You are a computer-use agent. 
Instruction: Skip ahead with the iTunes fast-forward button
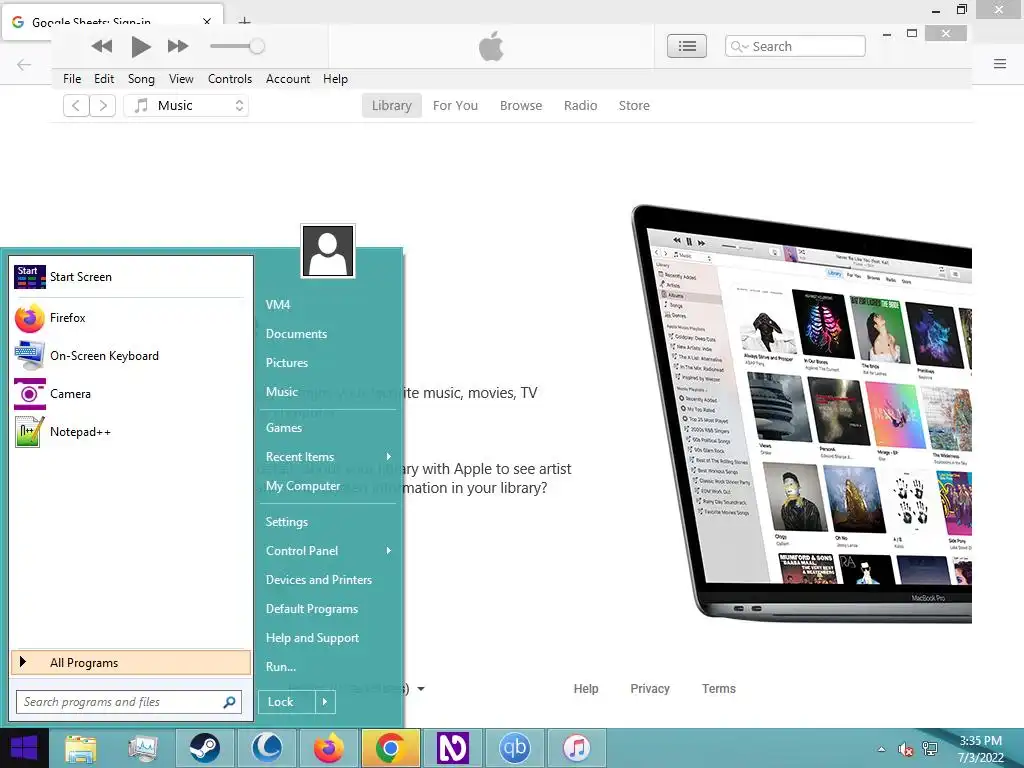coord(178,46)
